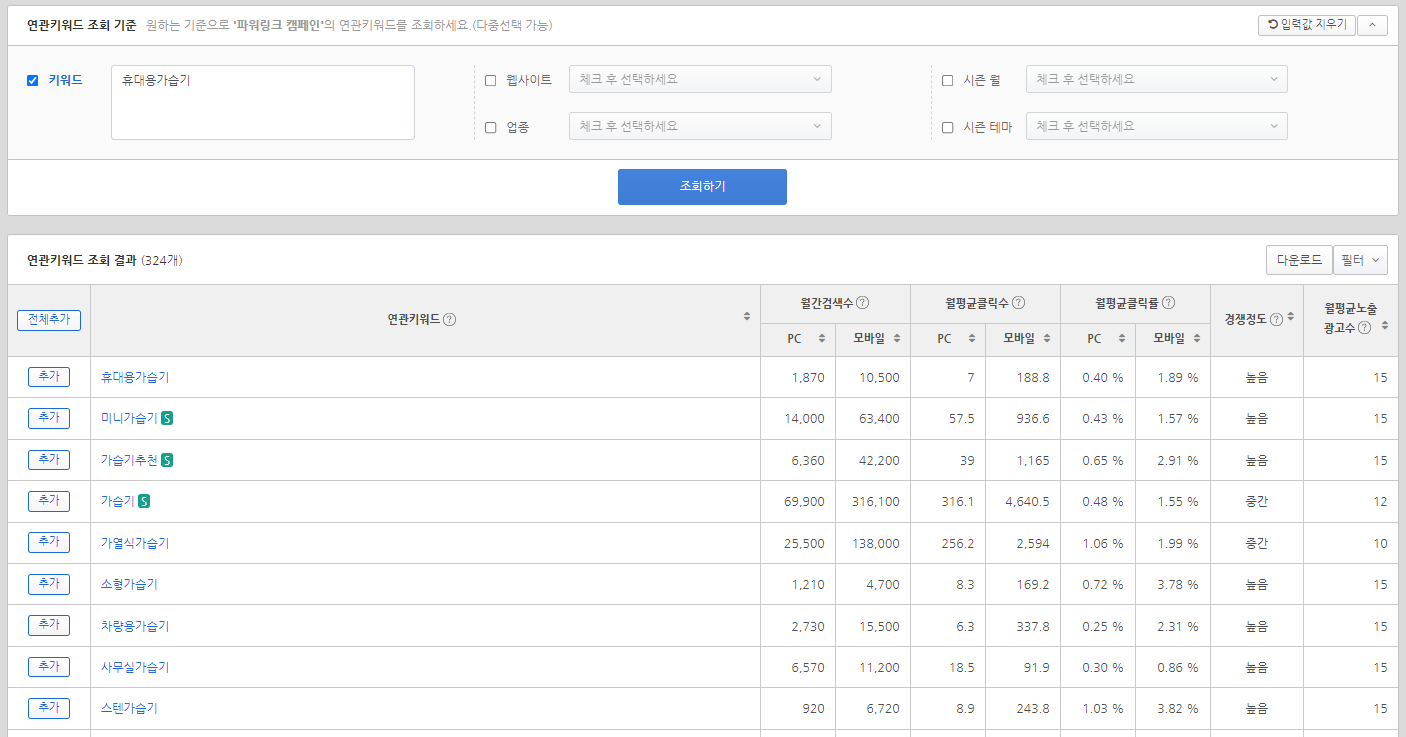Viewport: 1406px width, 737px height.
Task: Collapse the 연관키워드 조회 기준 panel
Action: (1372, 25)
